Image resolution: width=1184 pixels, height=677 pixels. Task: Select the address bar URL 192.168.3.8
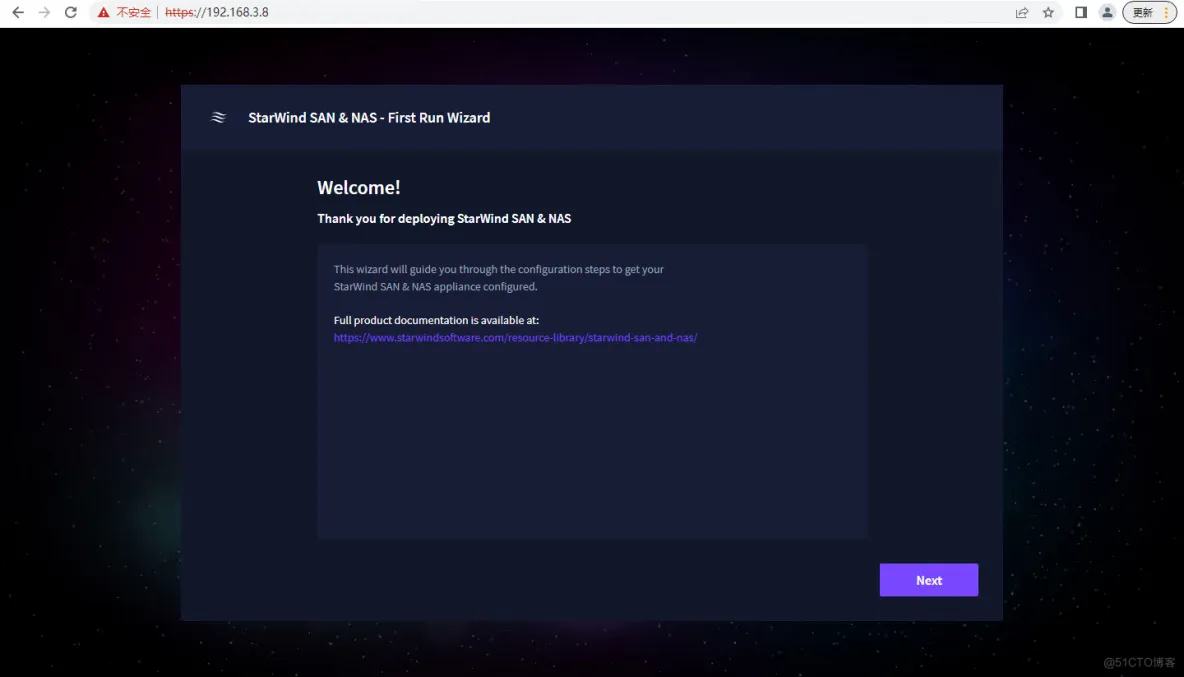[x=217, y=12]
